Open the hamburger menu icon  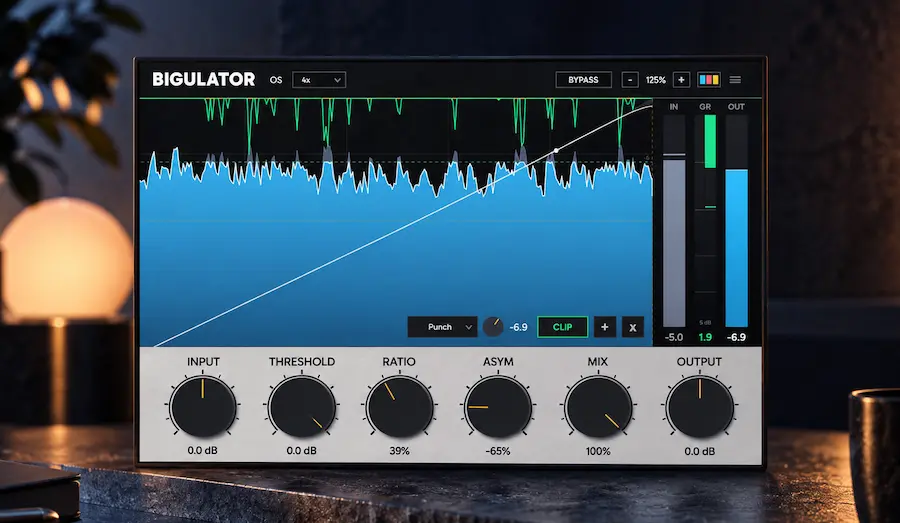735,80
